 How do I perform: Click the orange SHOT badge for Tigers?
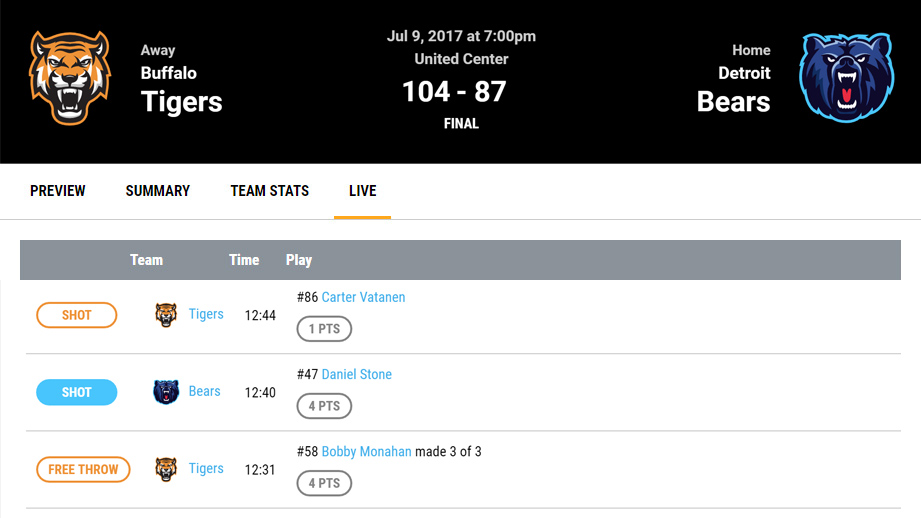(77, 315)
